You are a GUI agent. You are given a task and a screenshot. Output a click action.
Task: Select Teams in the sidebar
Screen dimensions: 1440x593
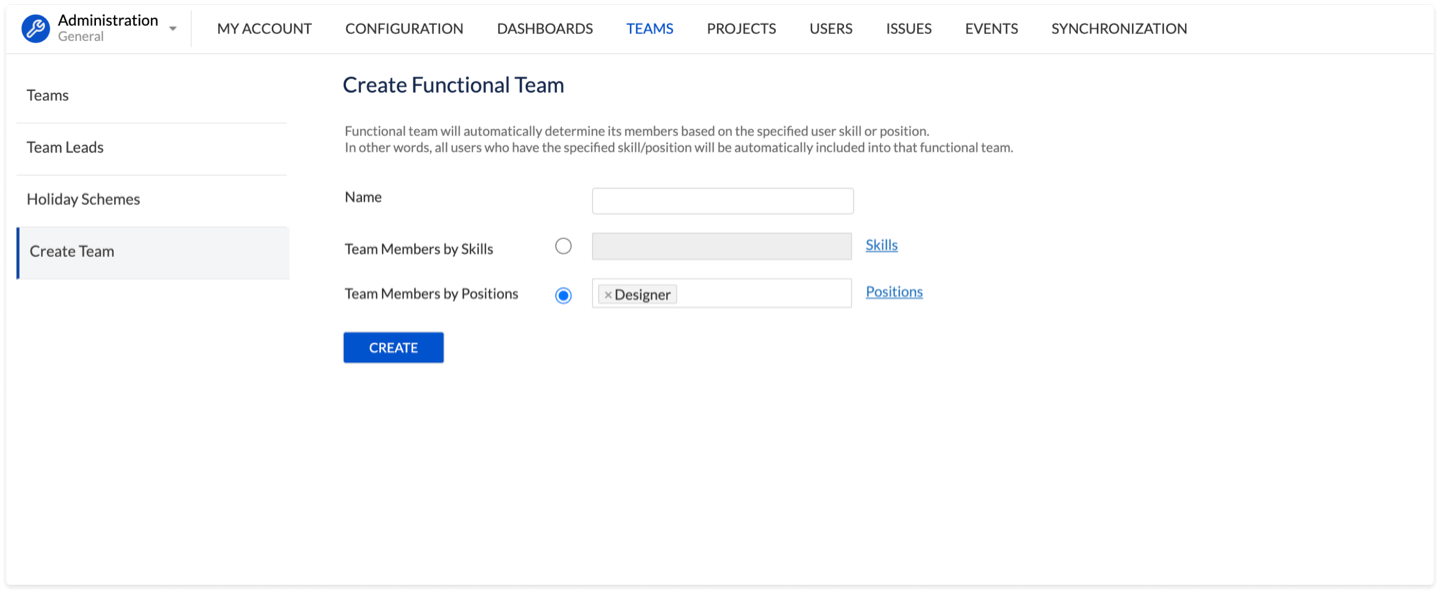point(48,96)
